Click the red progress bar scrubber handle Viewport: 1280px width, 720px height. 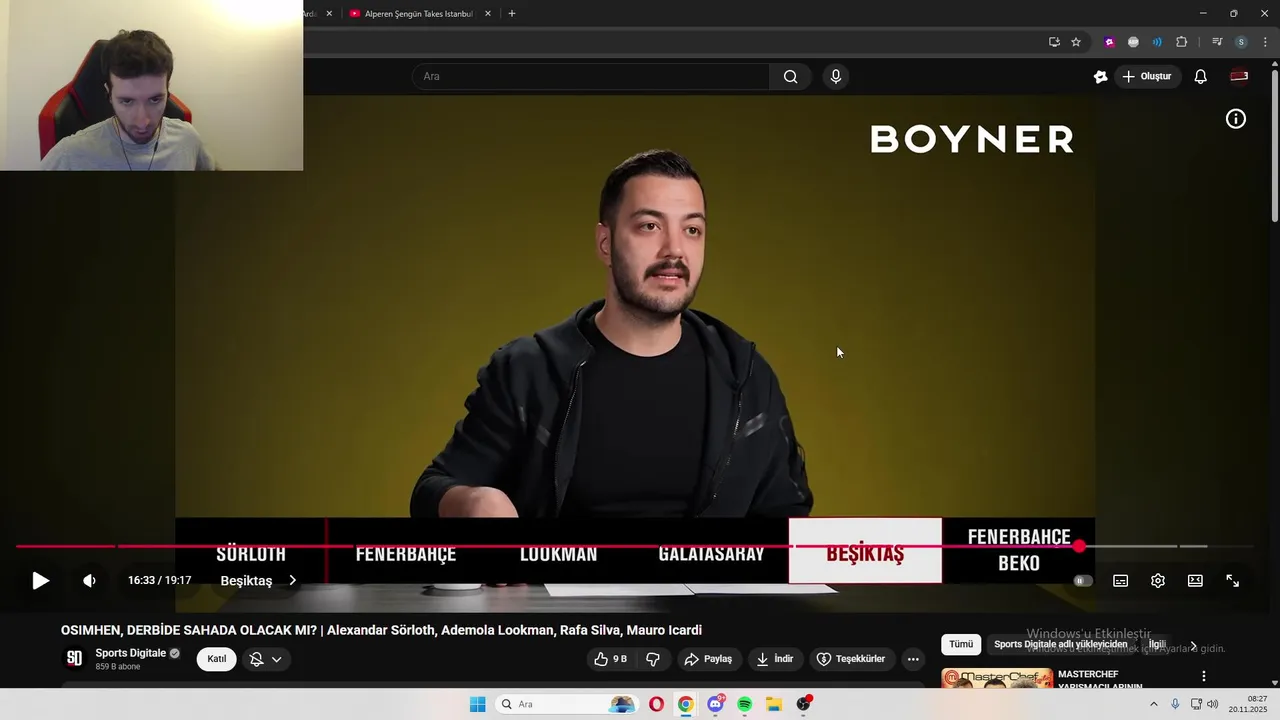tap(1079, 546)
